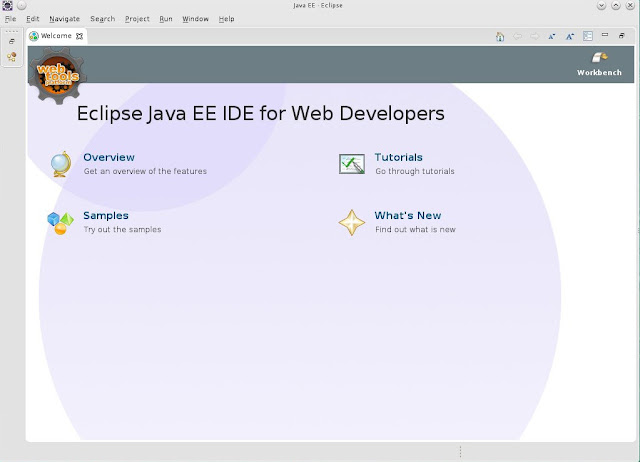Expand the Window menu
This screenshot has width=640, height=462.
(x=195, y=19)
